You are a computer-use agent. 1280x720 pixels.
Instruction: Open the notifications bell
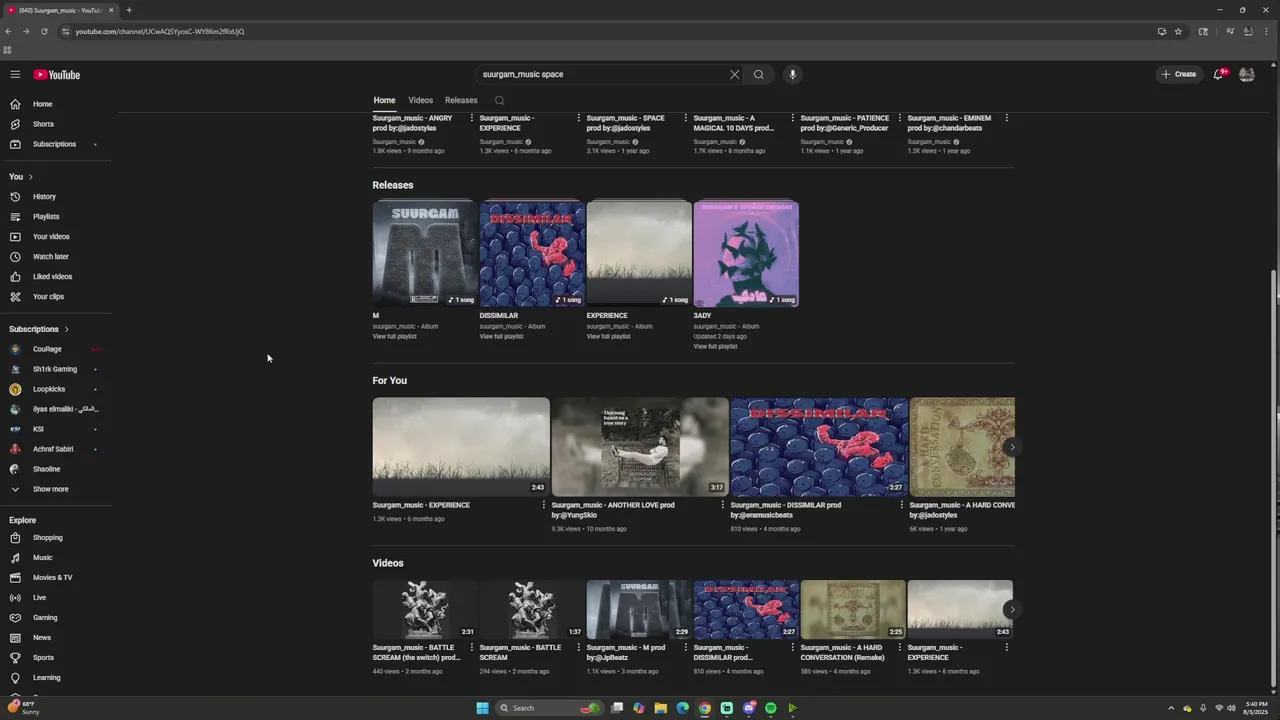pos(1218,74)
